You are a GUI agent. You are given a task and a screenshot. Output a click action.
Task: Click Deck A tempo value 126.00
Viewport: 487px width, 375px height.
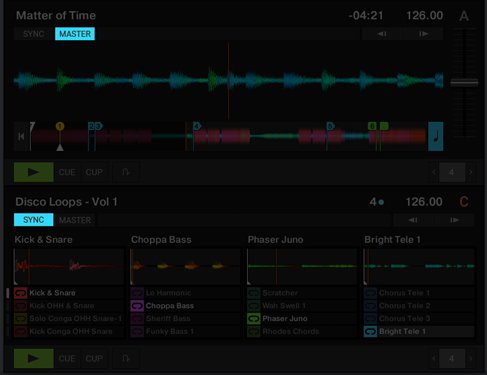pos(425,15)
